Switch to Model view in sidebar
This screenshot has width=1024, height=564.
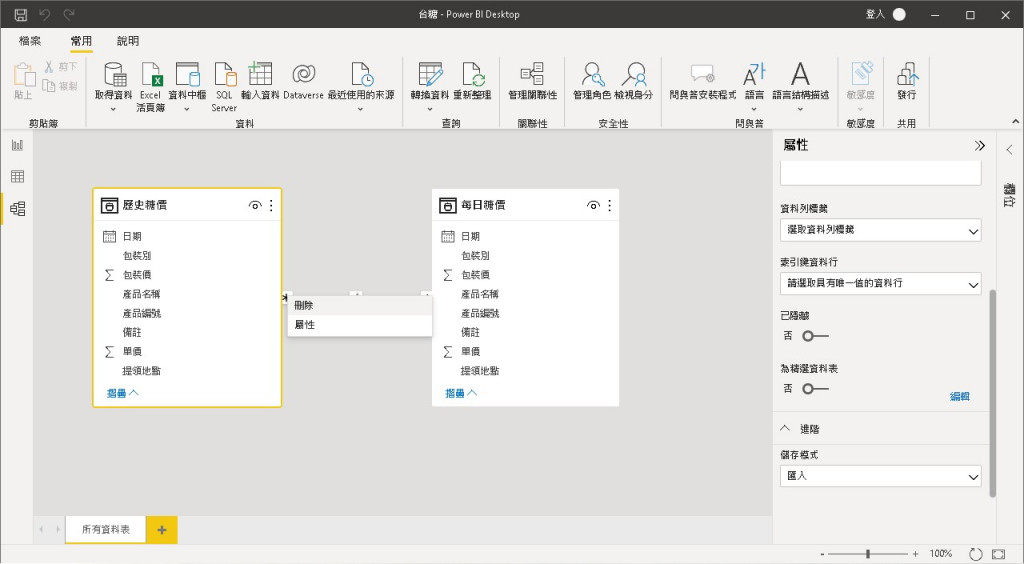(18, 208)
